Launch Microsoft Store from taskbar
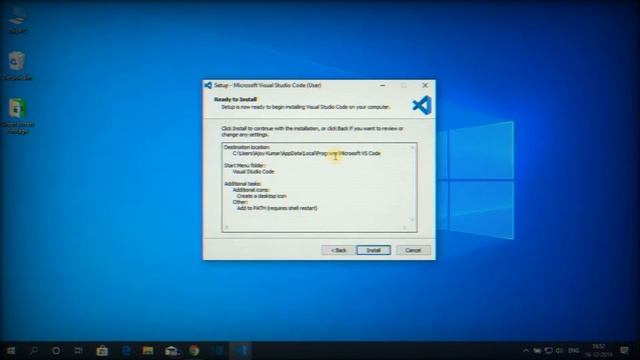The image size is (640, 360). [102, 351]
